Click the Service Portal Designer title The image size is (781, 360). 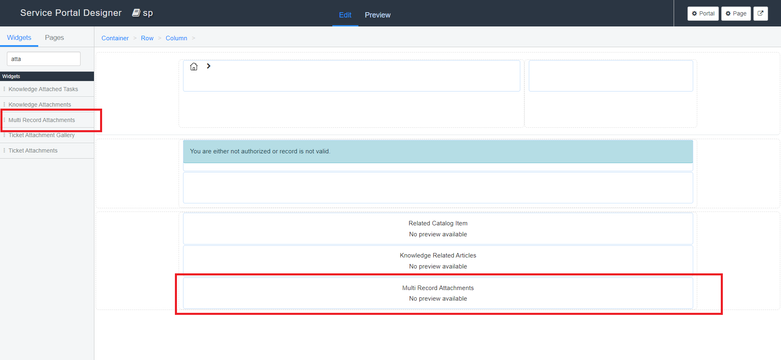point(71,13)
